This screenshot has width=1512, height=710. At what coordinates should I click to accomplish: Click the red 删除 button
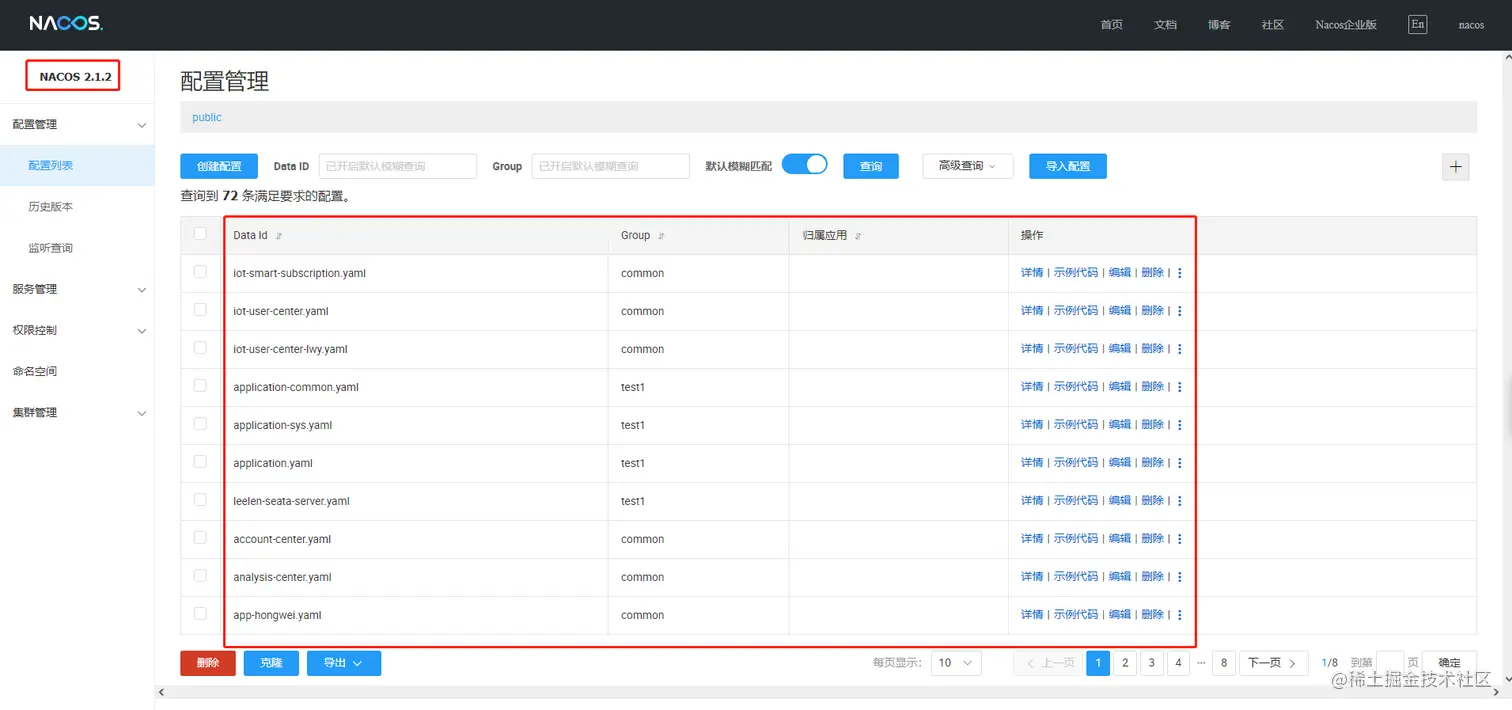click(208, 663)
